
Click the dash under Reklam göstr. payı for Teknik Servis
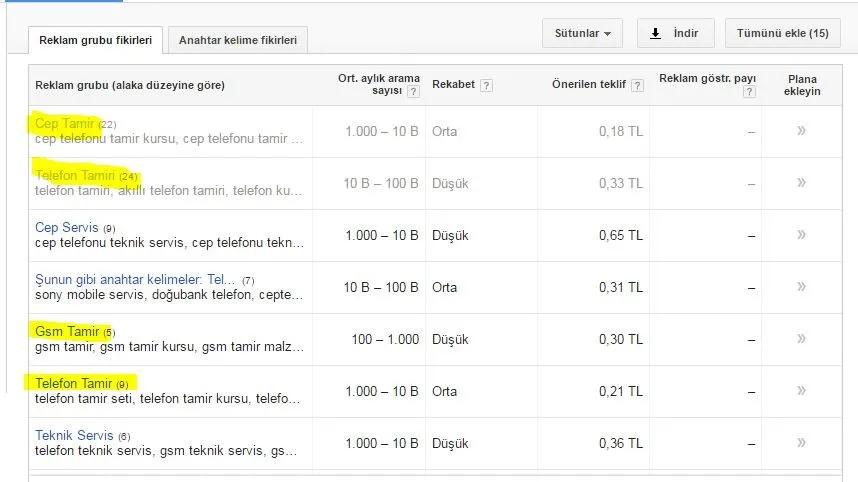click(x=751, y=444)
